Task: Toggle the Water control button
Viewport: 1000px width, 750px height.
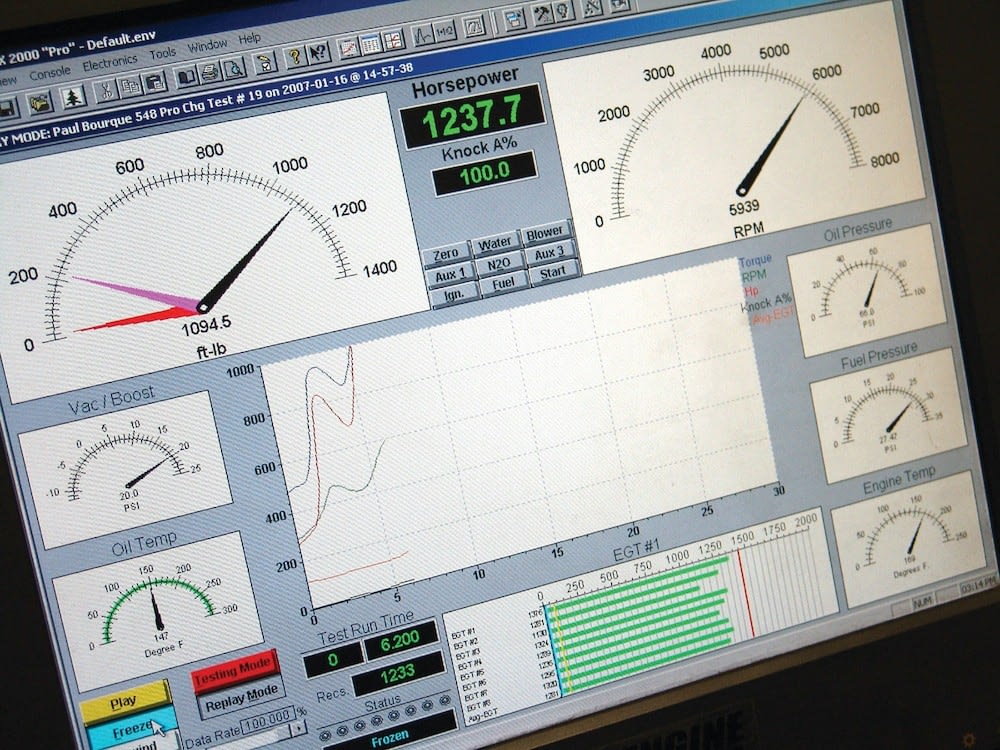Action: tap(495, 244)
